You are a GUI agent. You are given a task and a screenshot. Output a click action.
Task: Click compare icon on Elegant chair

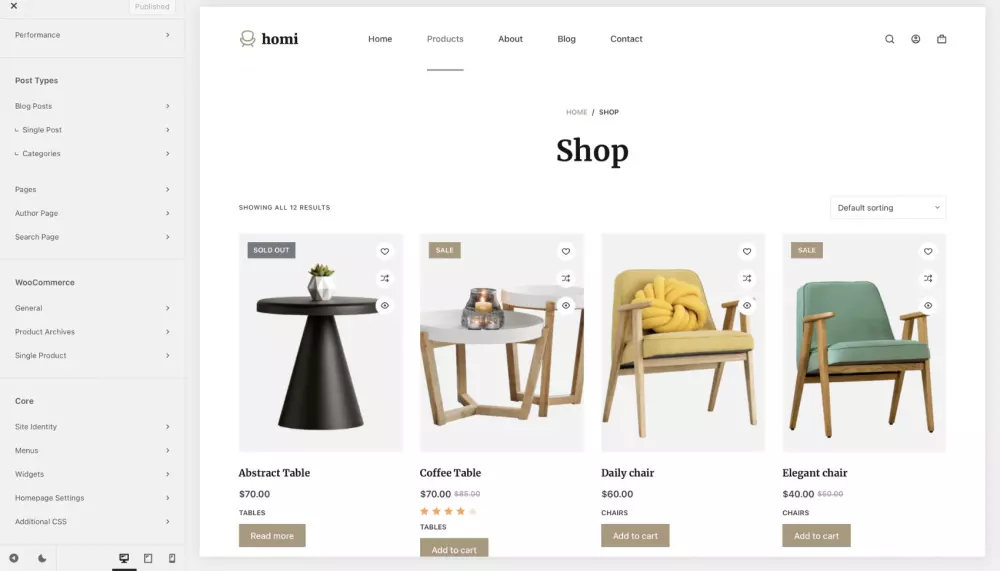[928, 278]
